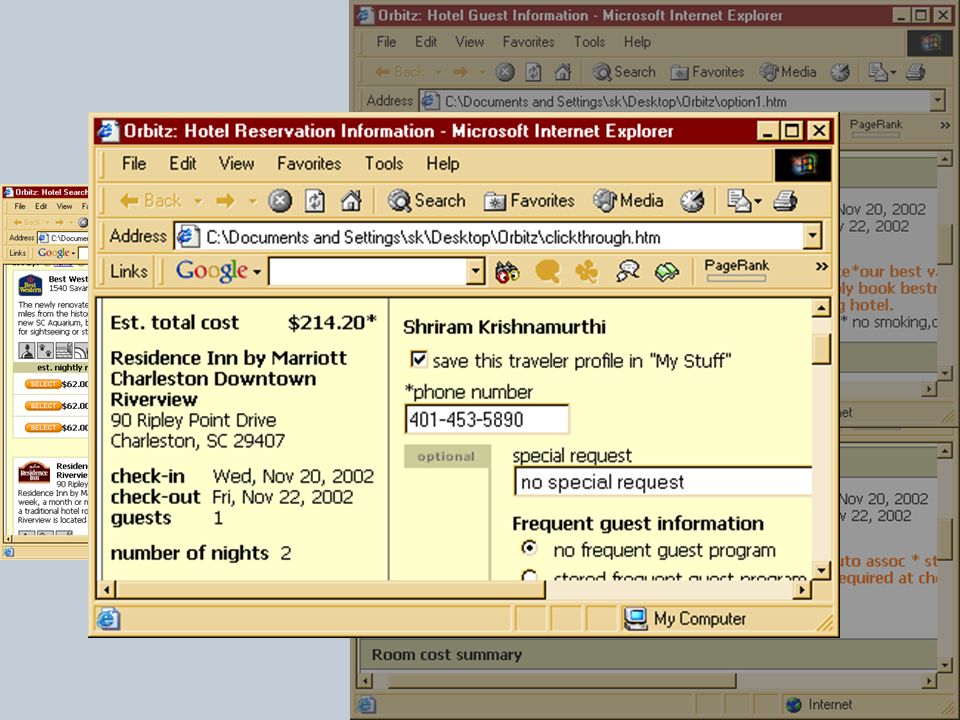
Task: Expand toolbar overflow chevron in Hotel Guest window
Action: coord(945,125)
